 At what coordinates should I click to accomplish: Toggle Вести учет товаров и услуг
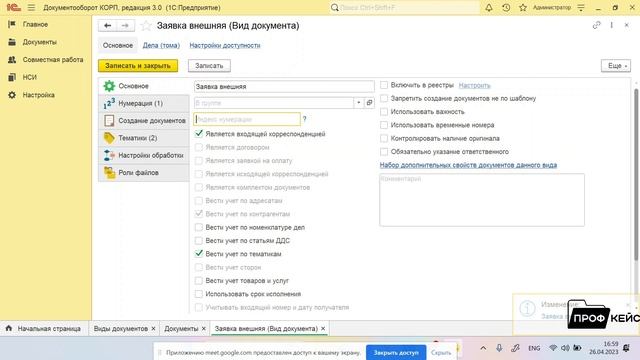pyautogui.click(x=198, y=281)
